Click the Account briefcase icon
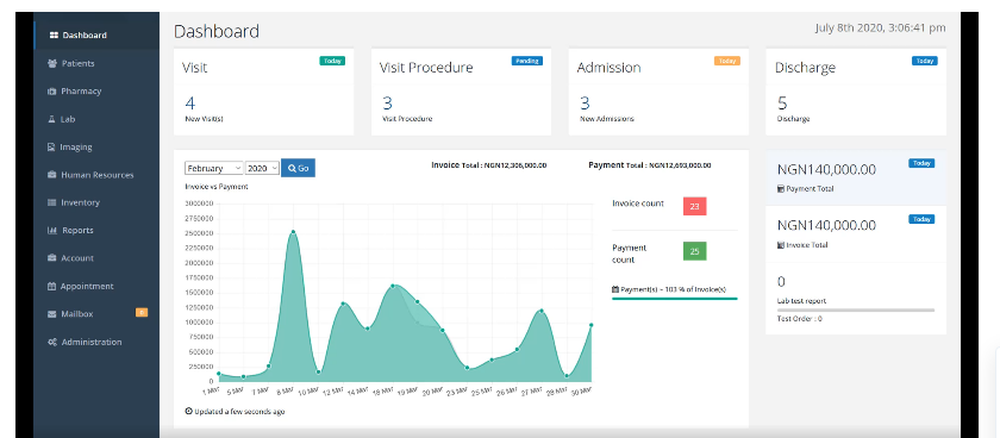 click(x=52, y=258)
